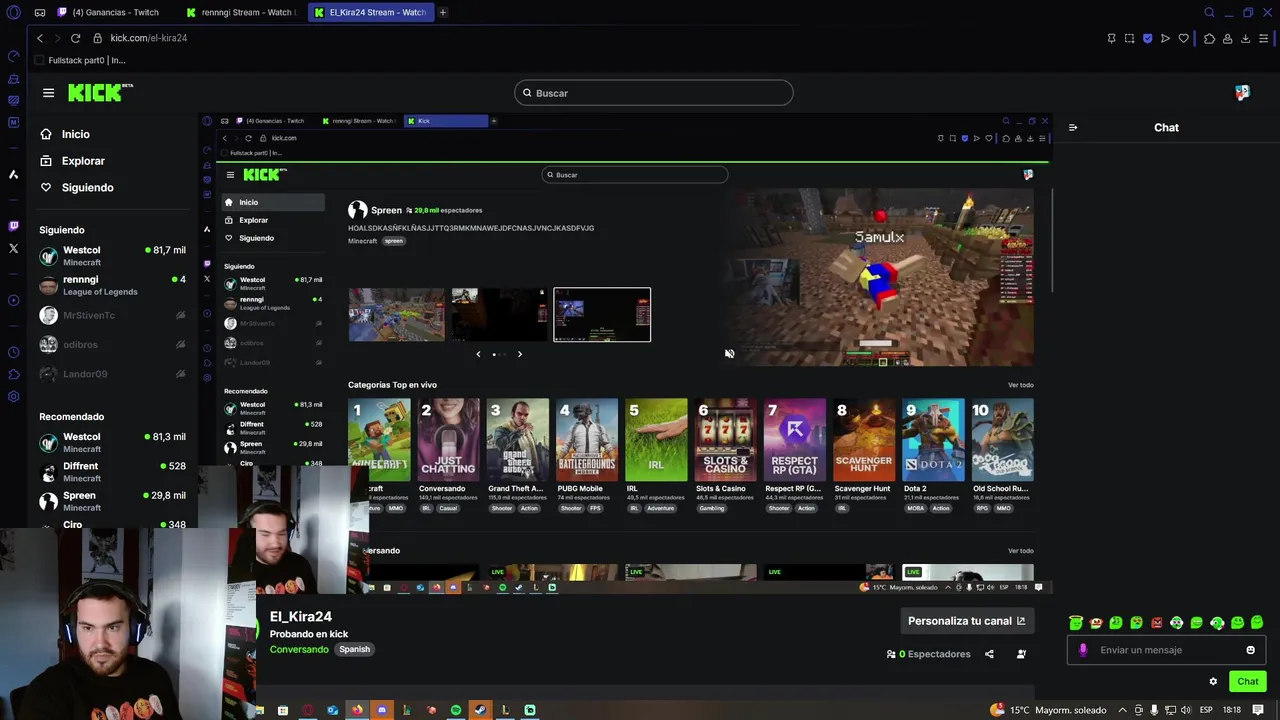Click the Conversando category link
The width and height of the screenshot is (1280, 720).
pos(299,650)
